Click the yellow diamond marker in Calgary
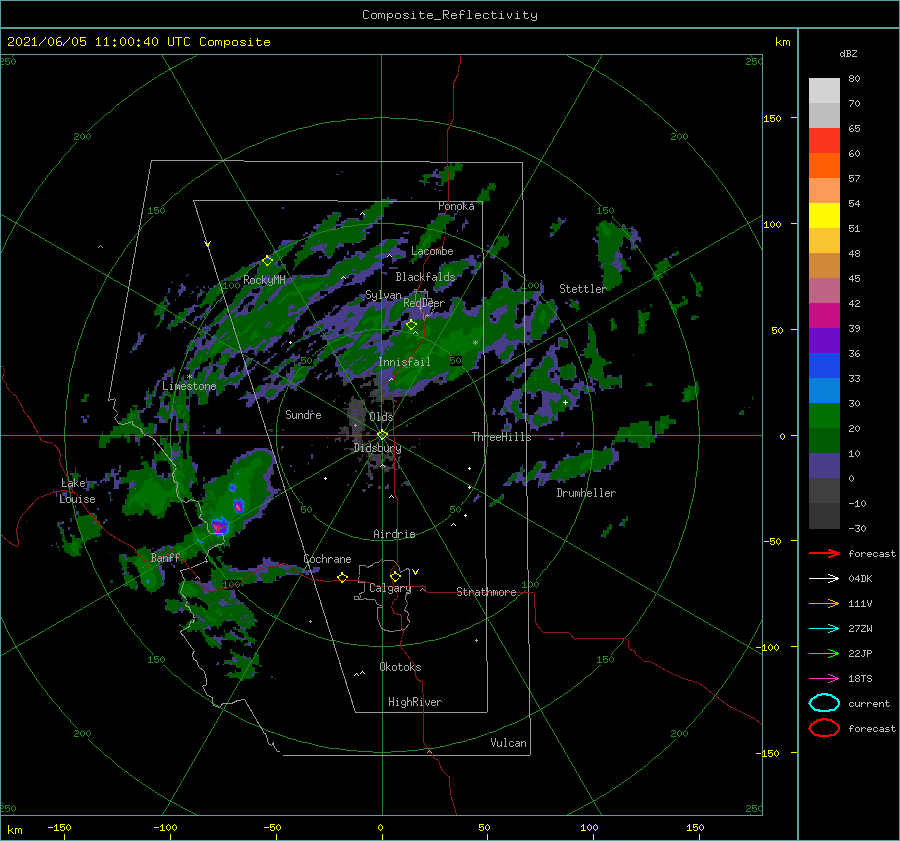The image size is (900, 841). point(395,576)
